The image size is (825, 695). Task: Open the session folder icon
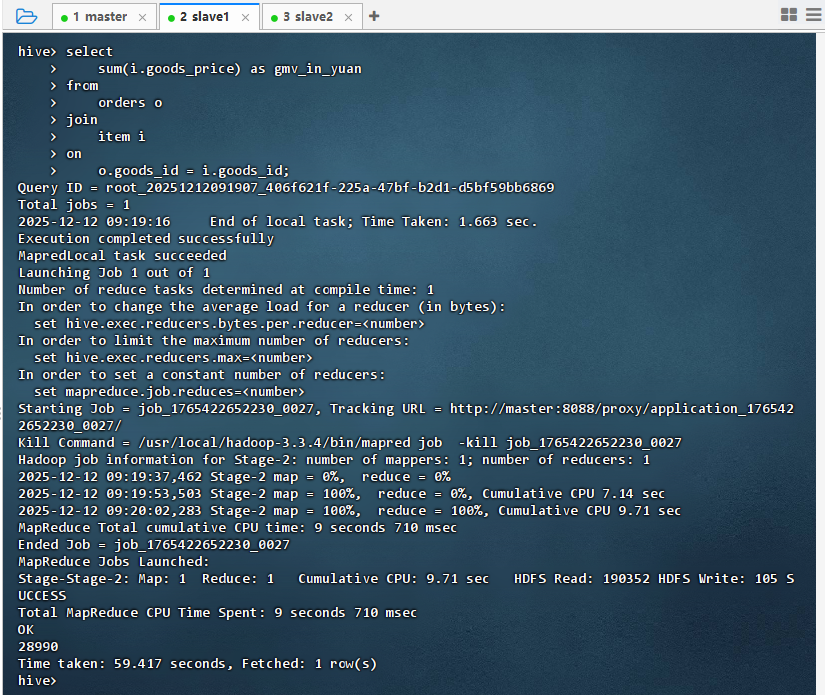coord(26,16)
